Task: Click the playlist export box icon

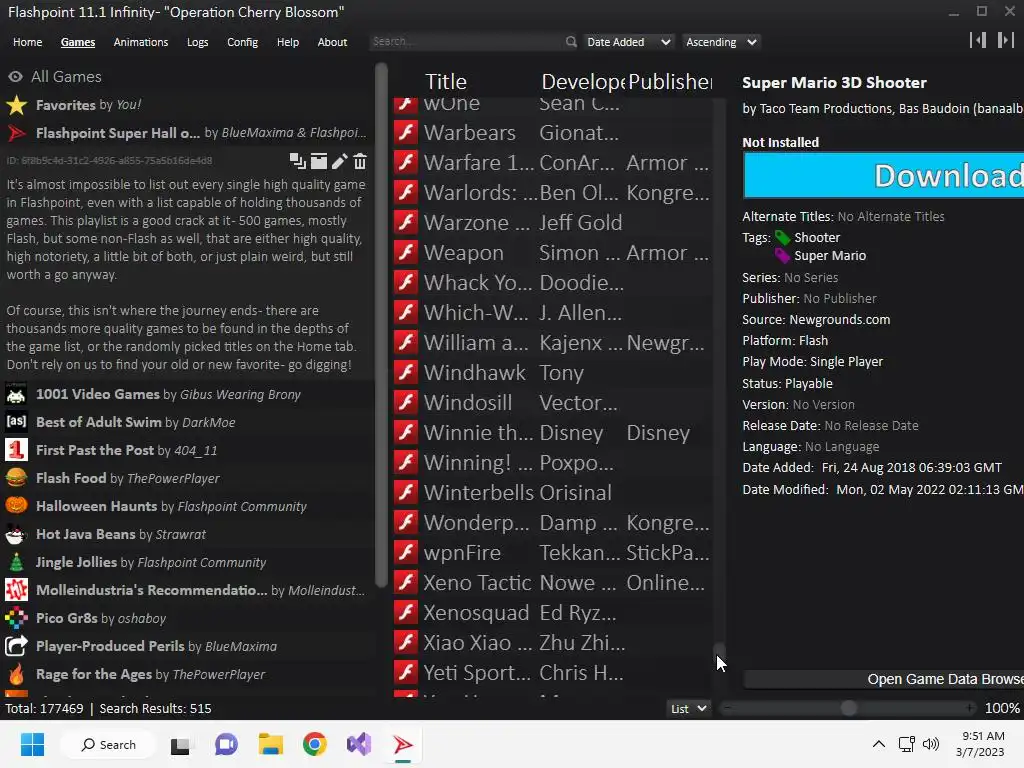Action: [x=319, y=161]
